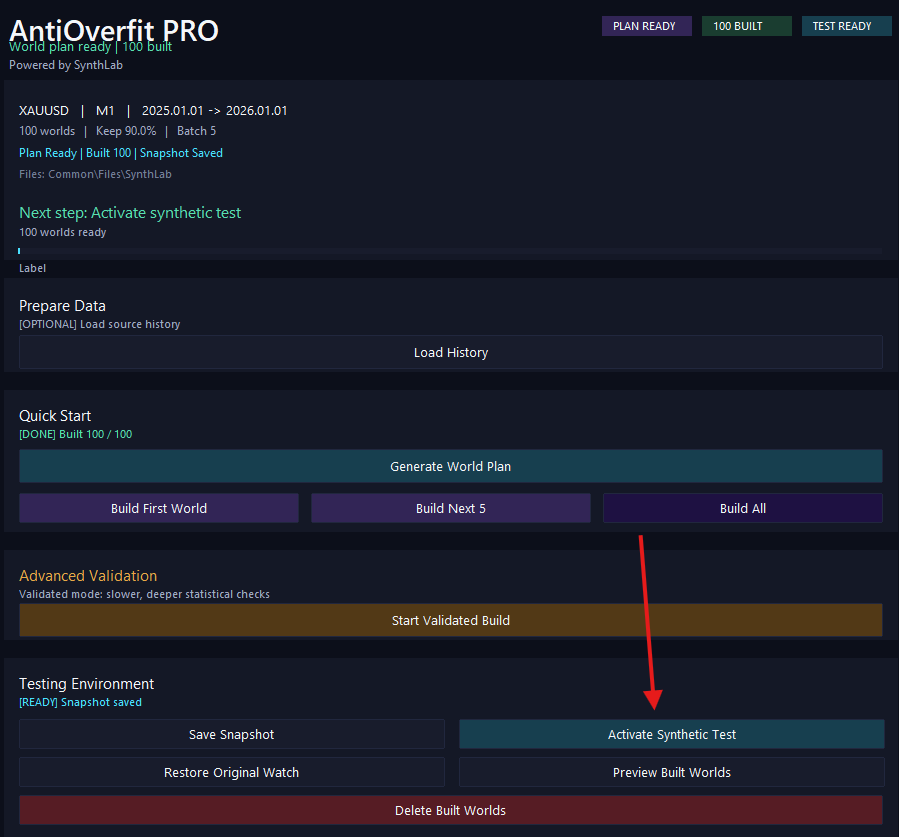
Task: Click the Validated mode description text
Action: pyautogui.click(x=144, y=594)
